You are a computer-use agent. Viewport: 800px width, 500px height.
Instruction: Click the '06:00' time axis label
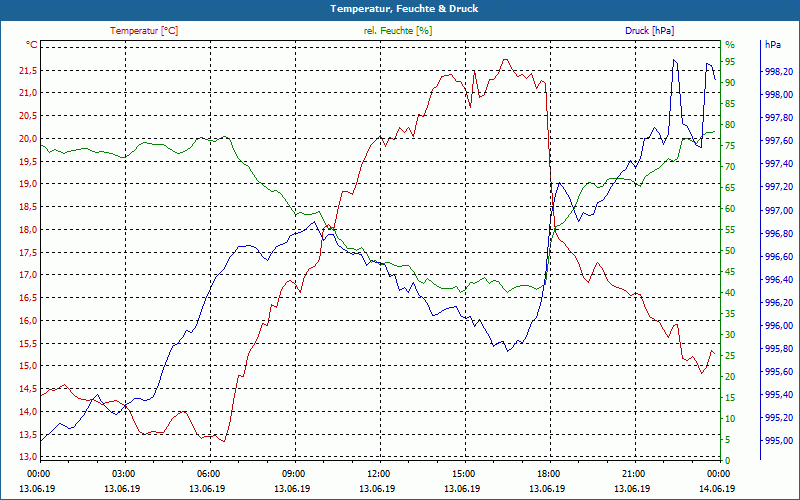tap(208, 474)
